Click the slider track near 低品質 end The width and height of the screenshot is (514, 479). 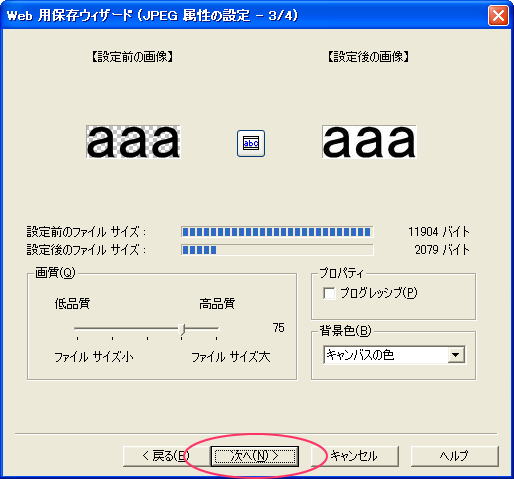click(x=87, y=328)
